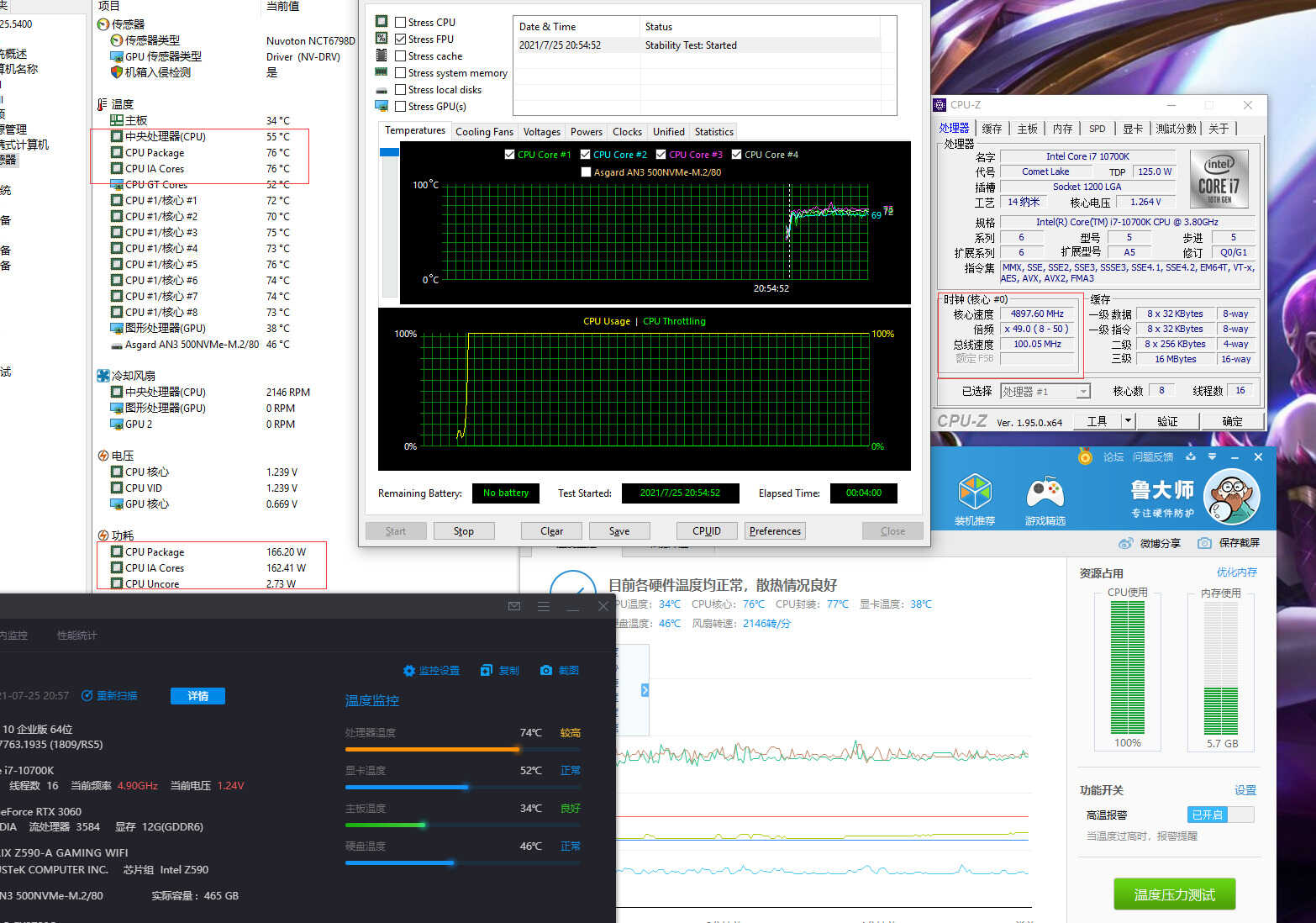Click the 显卡温度 blue progress bar
Screen dimensions: 1316x923
click(462, 787)
